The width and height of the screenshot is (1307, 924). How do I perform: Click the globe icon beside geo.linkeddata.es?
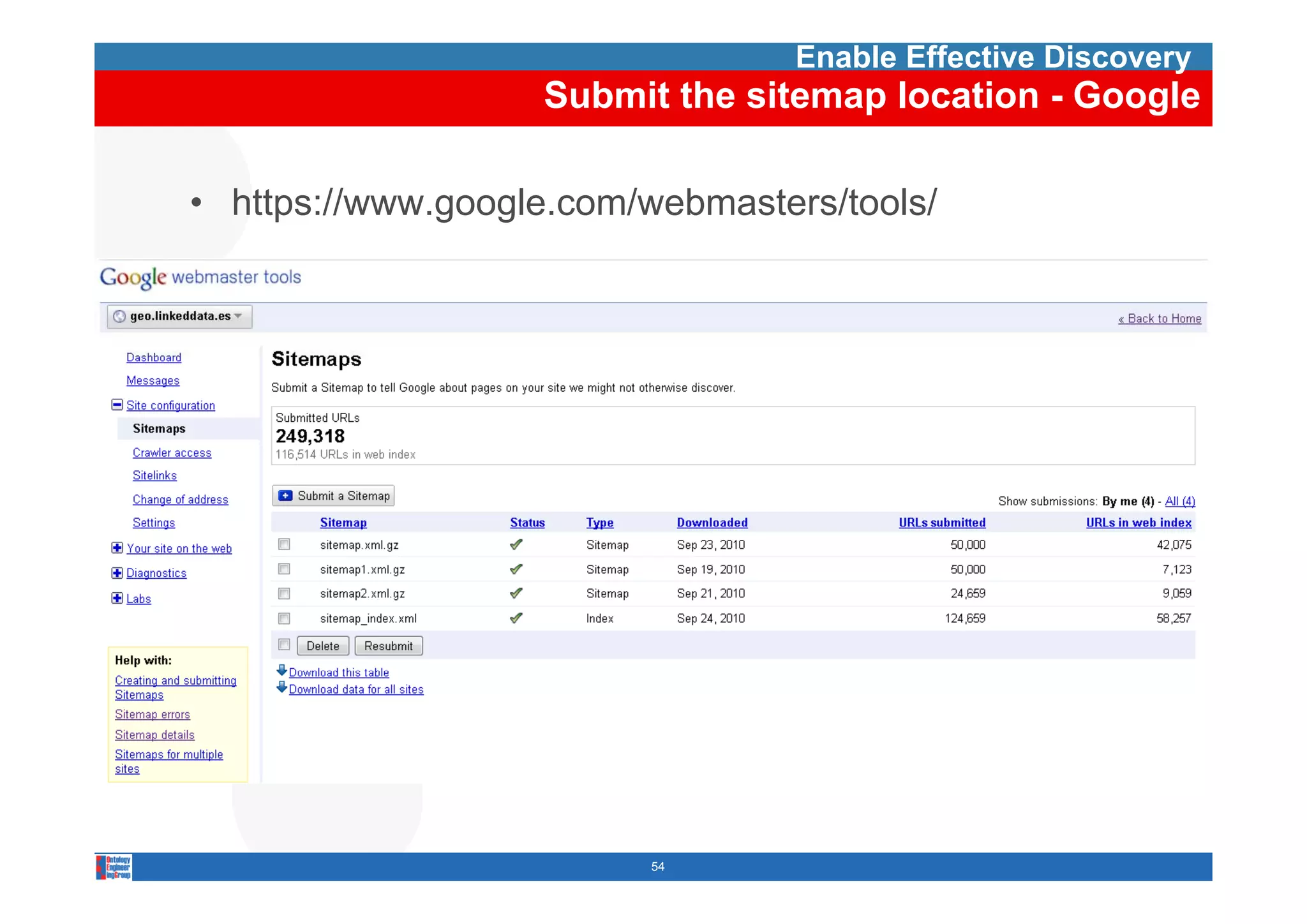click(119, 317)
